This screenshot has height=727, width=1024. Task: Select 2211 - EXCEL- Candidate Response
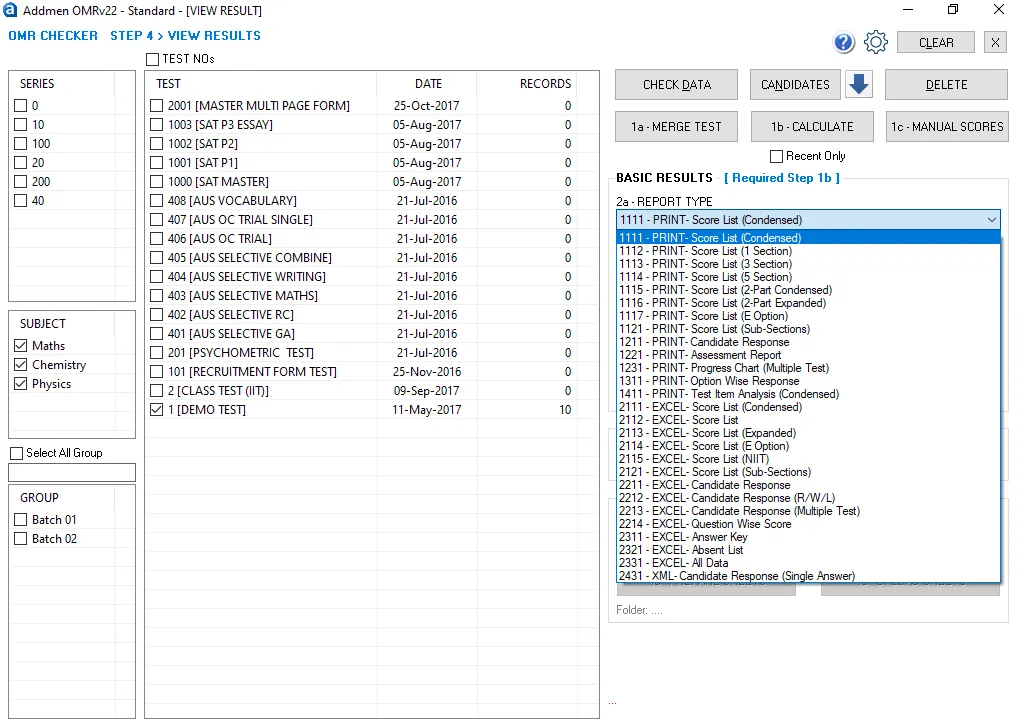808,485
